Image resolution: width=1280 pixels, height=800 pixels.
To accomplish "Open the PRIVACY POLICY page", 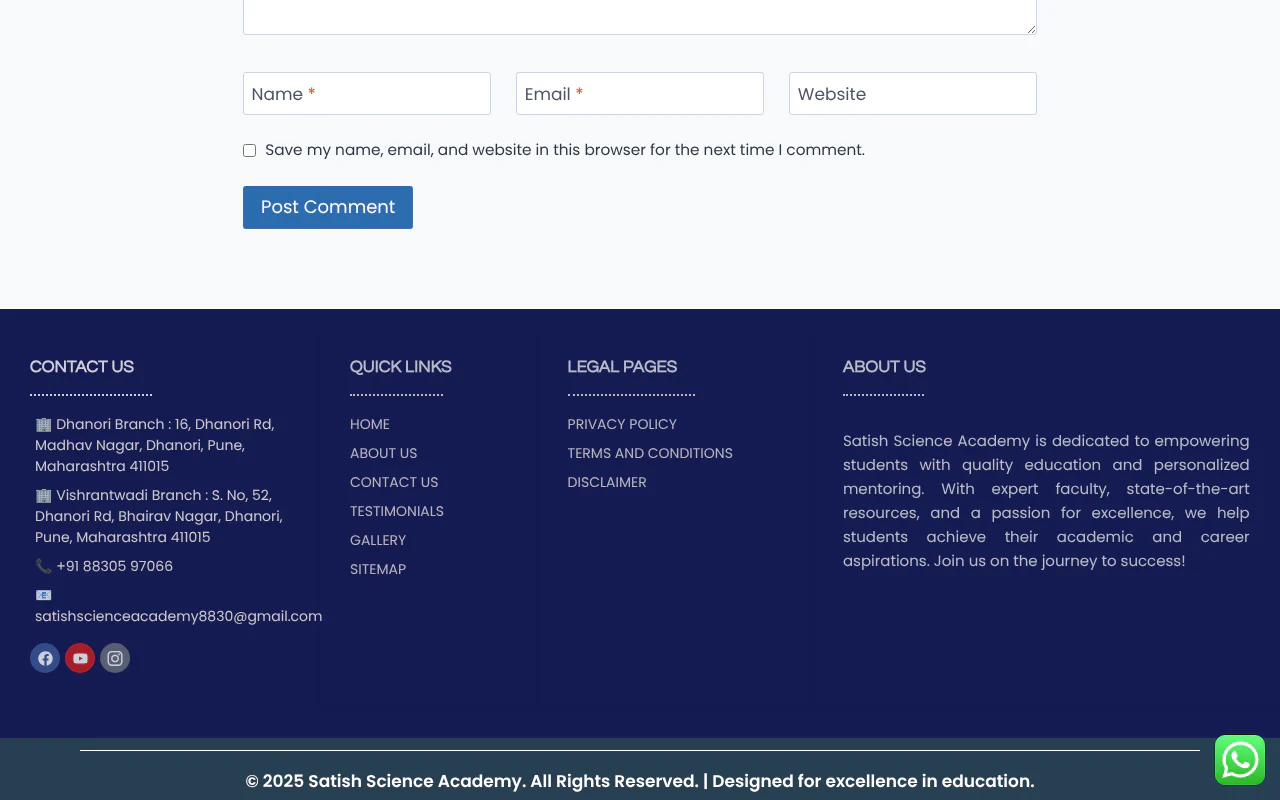I will 622,424.
